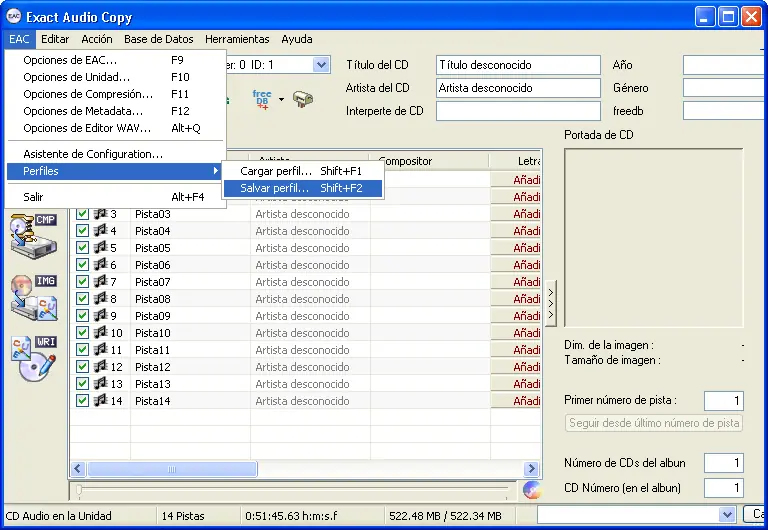The image size is (768, 530).
Task: Select Salvar perfil... from submenu
Action: click(x=303, y=188)
